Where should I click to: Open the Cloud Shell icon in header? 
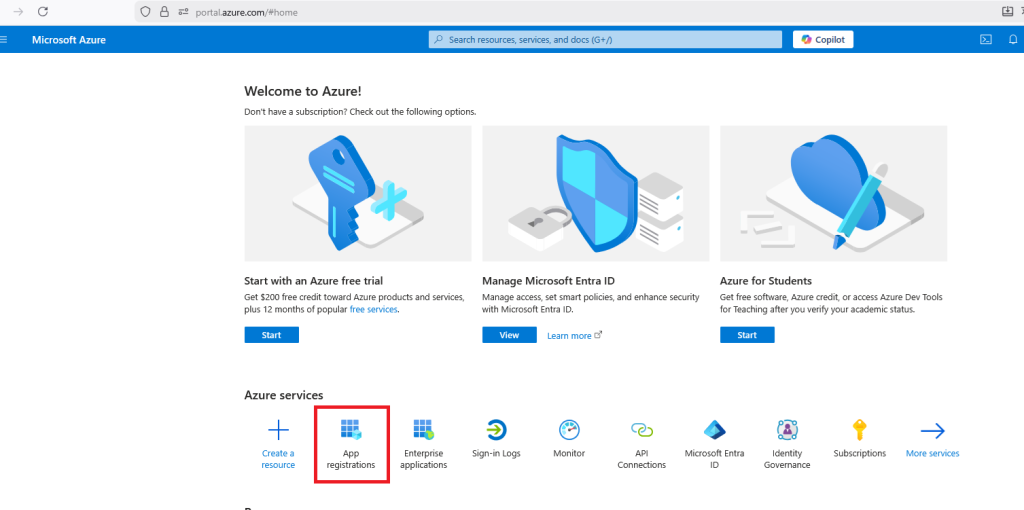[985, 40]
